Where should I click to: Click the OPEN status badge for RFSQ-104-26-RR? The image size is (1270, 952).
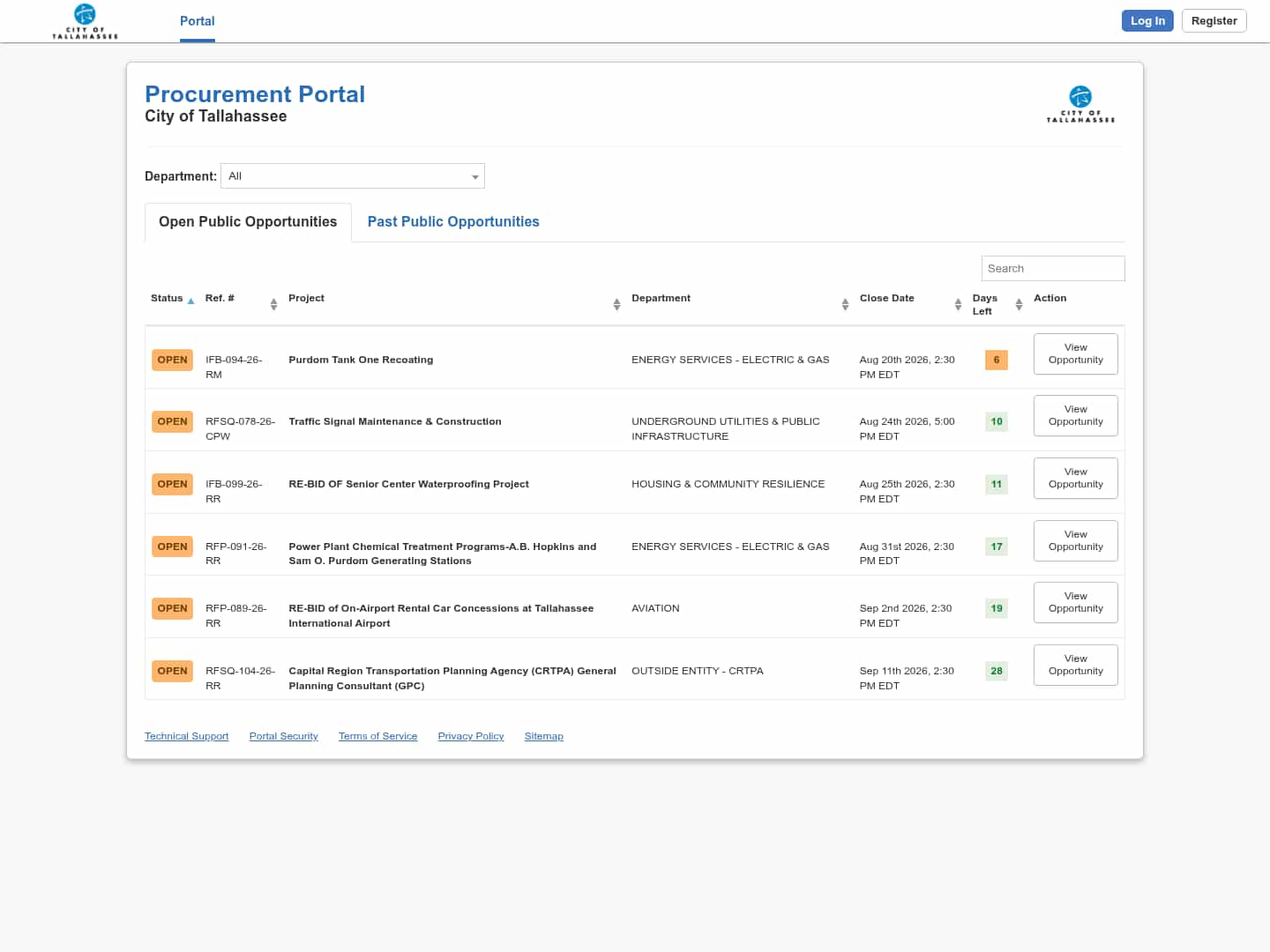[x=172, y=671]
